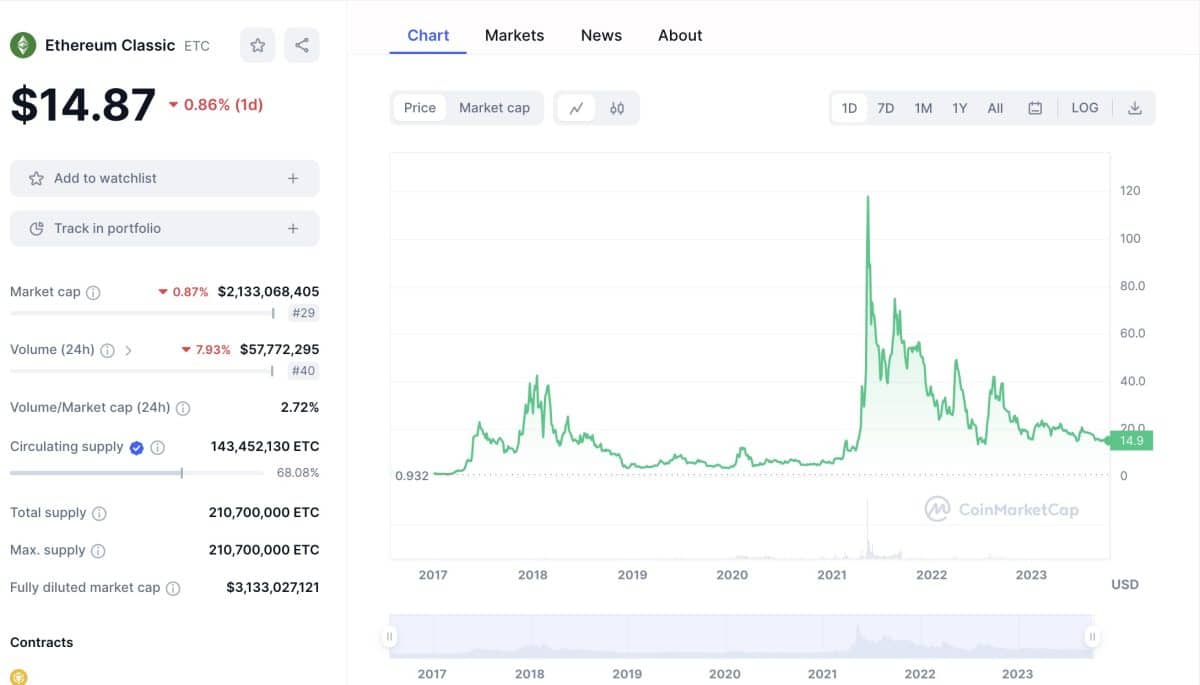The width and height of the screenshot is (1200, 685).
Task: Add Ethereum Classic to watchlist
Action: click(164, 177)
